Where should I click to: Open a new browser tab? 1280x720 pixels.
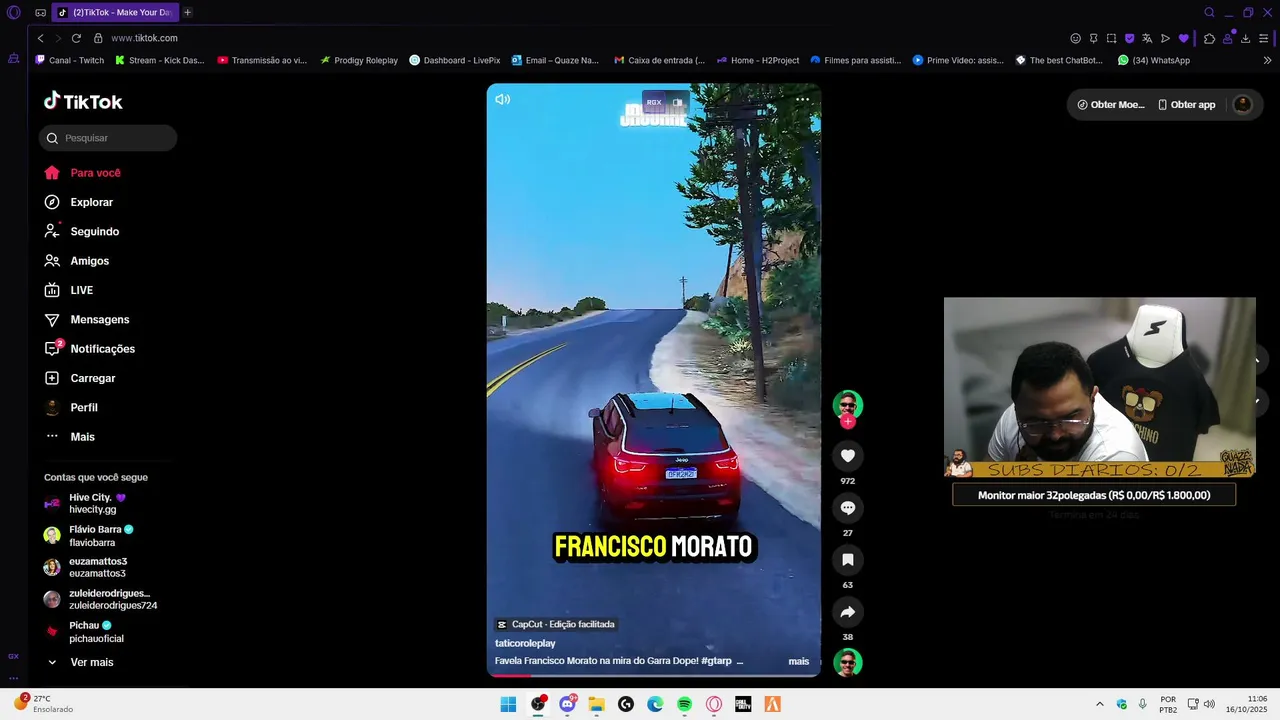coord(187,12)
